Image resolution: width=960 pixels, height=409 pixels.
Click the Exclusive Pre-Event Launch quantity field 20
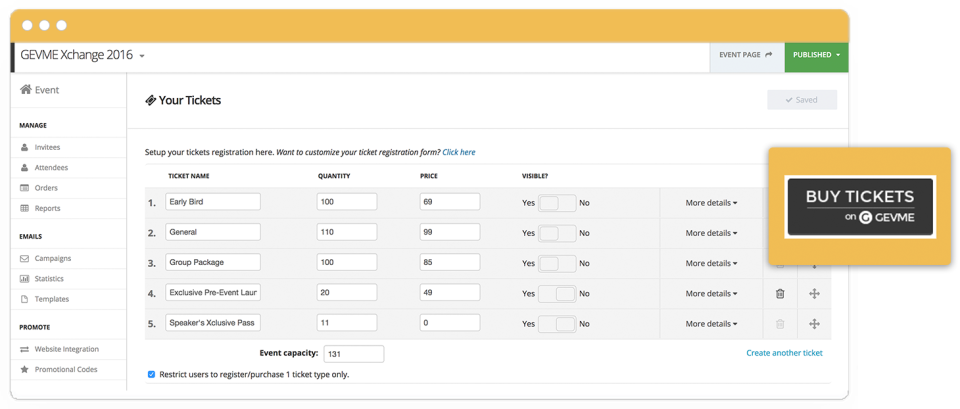pyautogui.click(x=347, y=293)
